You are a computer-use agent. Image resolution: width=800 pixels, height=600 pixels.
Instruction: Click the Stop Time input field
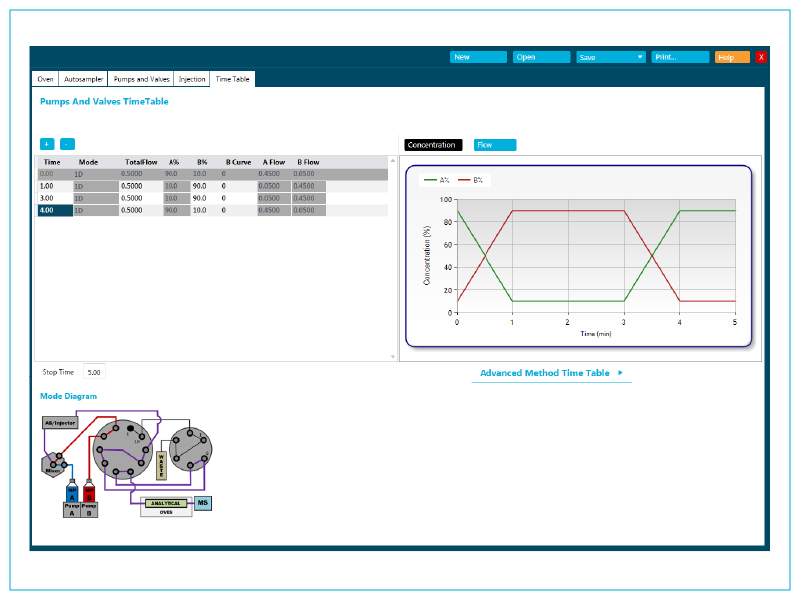(94, 371)
